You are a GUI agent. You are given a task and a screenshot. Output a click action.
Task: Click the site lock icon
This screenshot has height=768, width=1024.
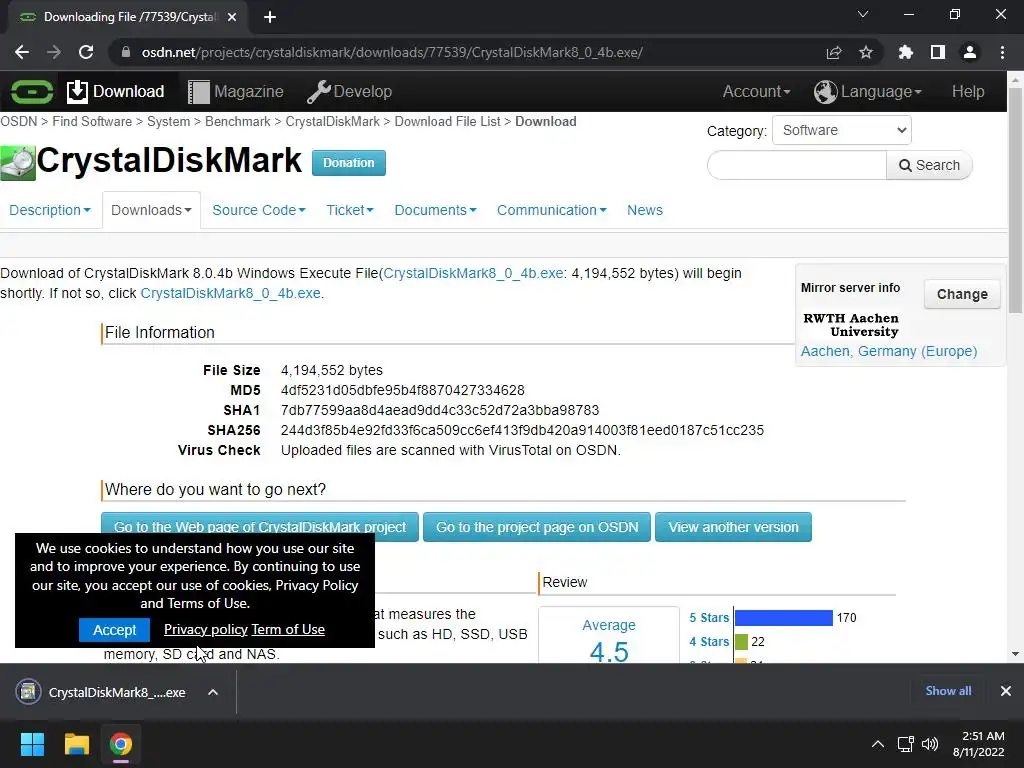point(126,52)
